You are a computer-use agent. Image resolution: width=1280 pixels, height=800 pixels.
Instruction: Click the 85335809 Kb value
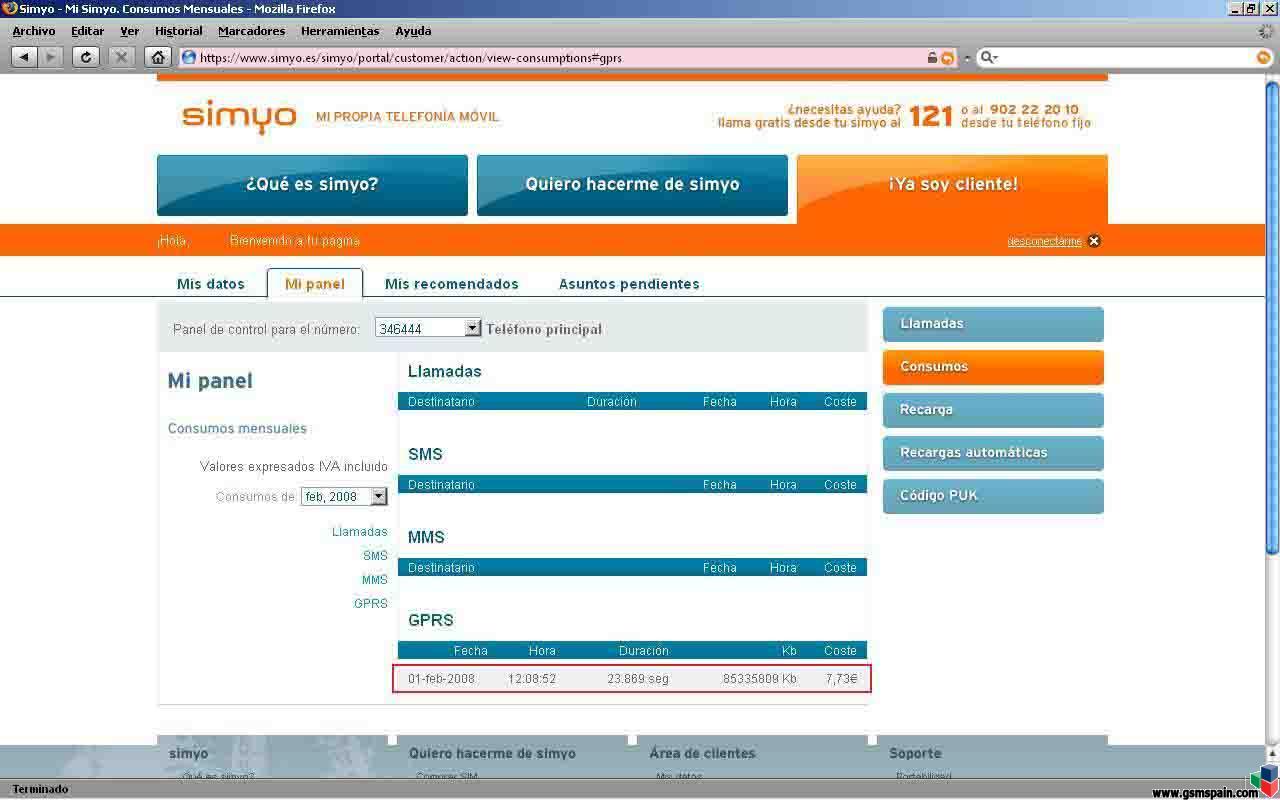(760, 679)
